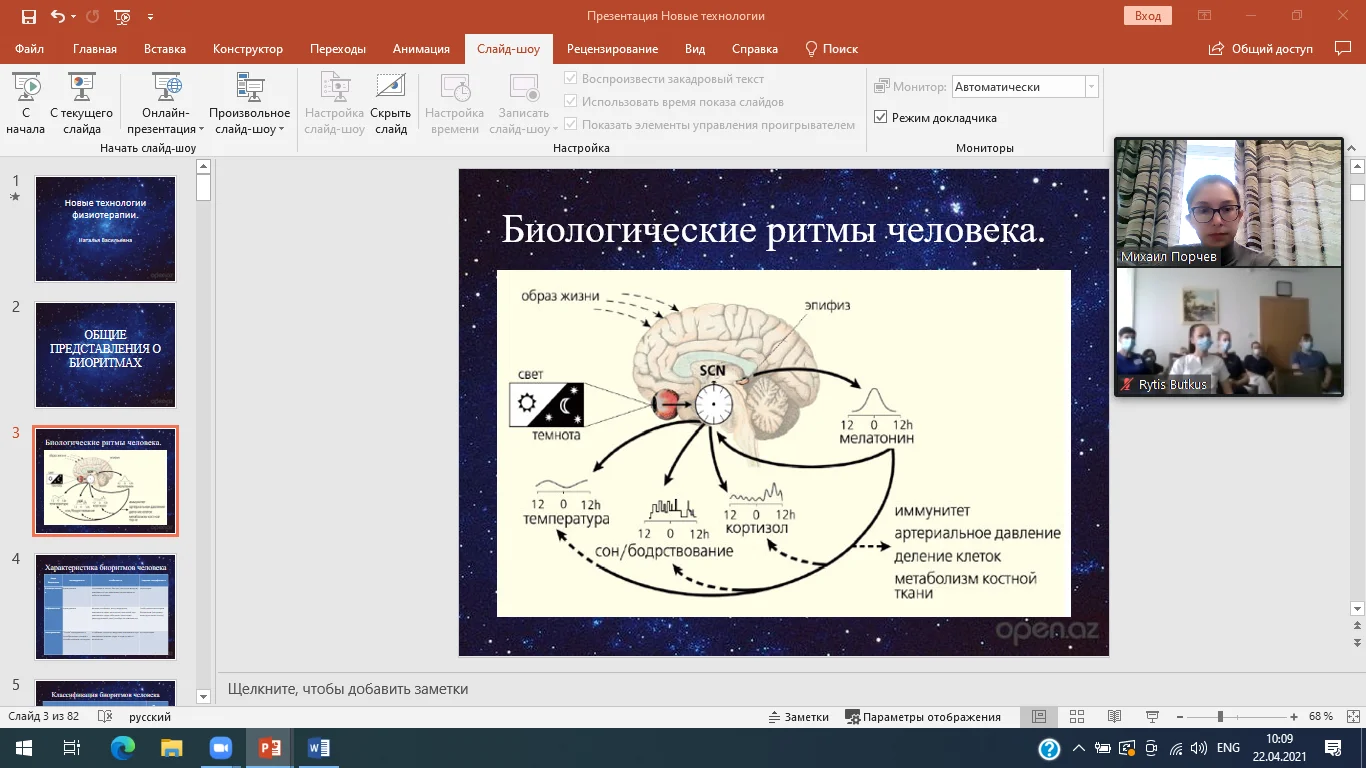The width and height of the screenshot is (1366, 768).
Task: Start slideshow from beginning icon
Action: pyautogui.click(x=25, y=88)
